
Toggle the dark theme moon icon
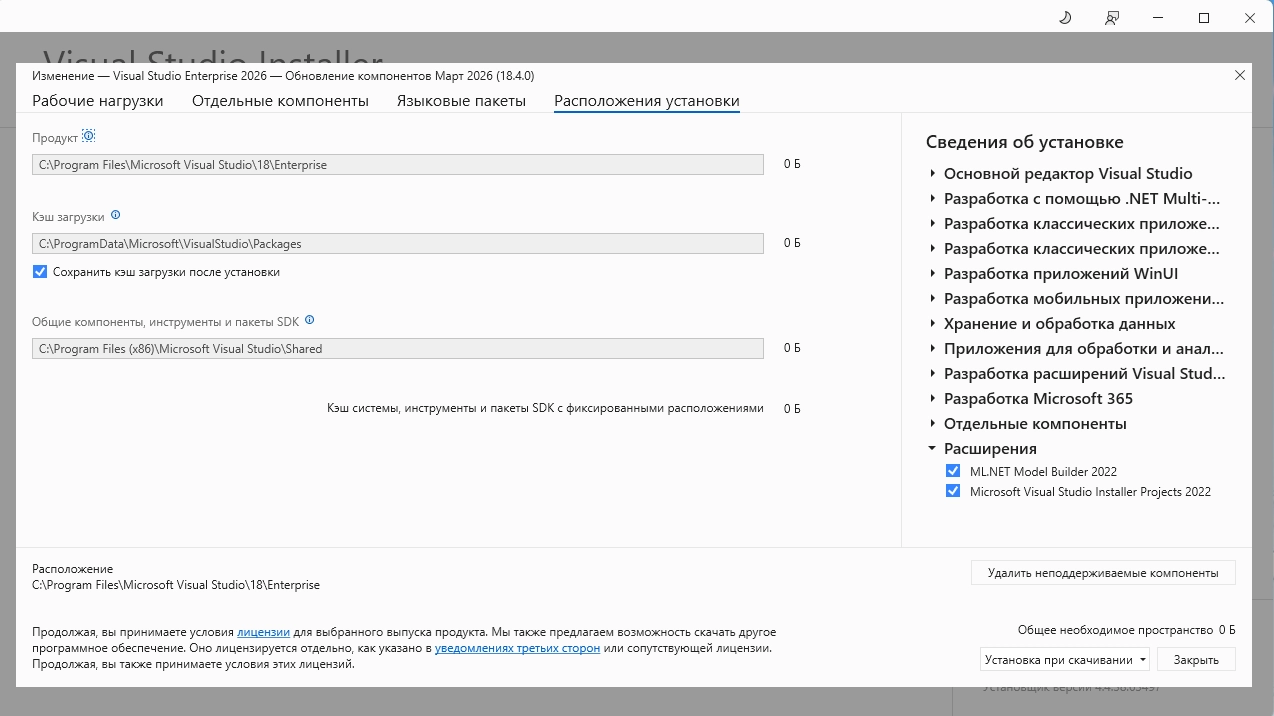(x=1065, y=18)
